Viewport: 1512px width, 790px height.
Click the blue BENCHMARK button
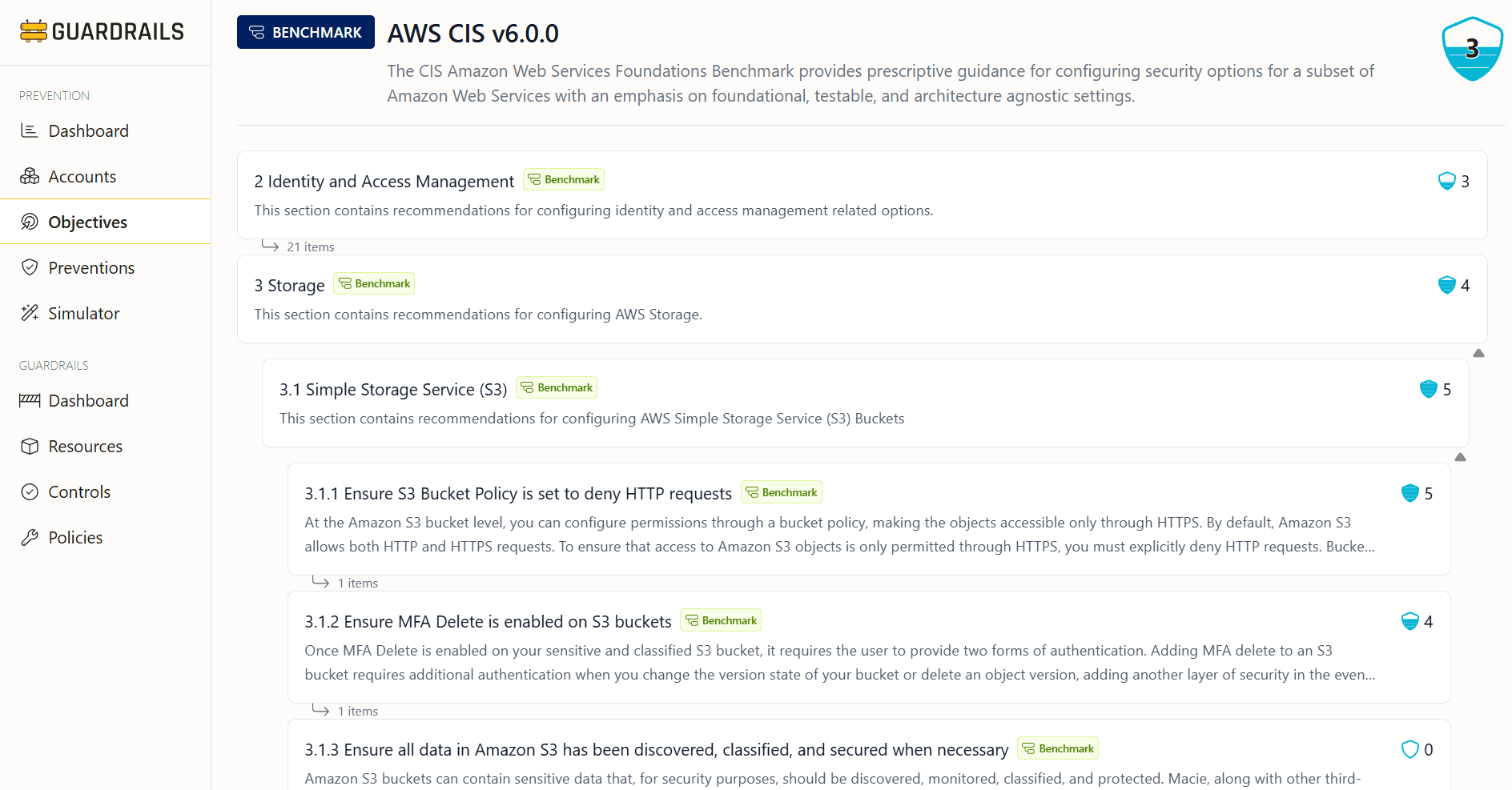click(x=306, y=32)
